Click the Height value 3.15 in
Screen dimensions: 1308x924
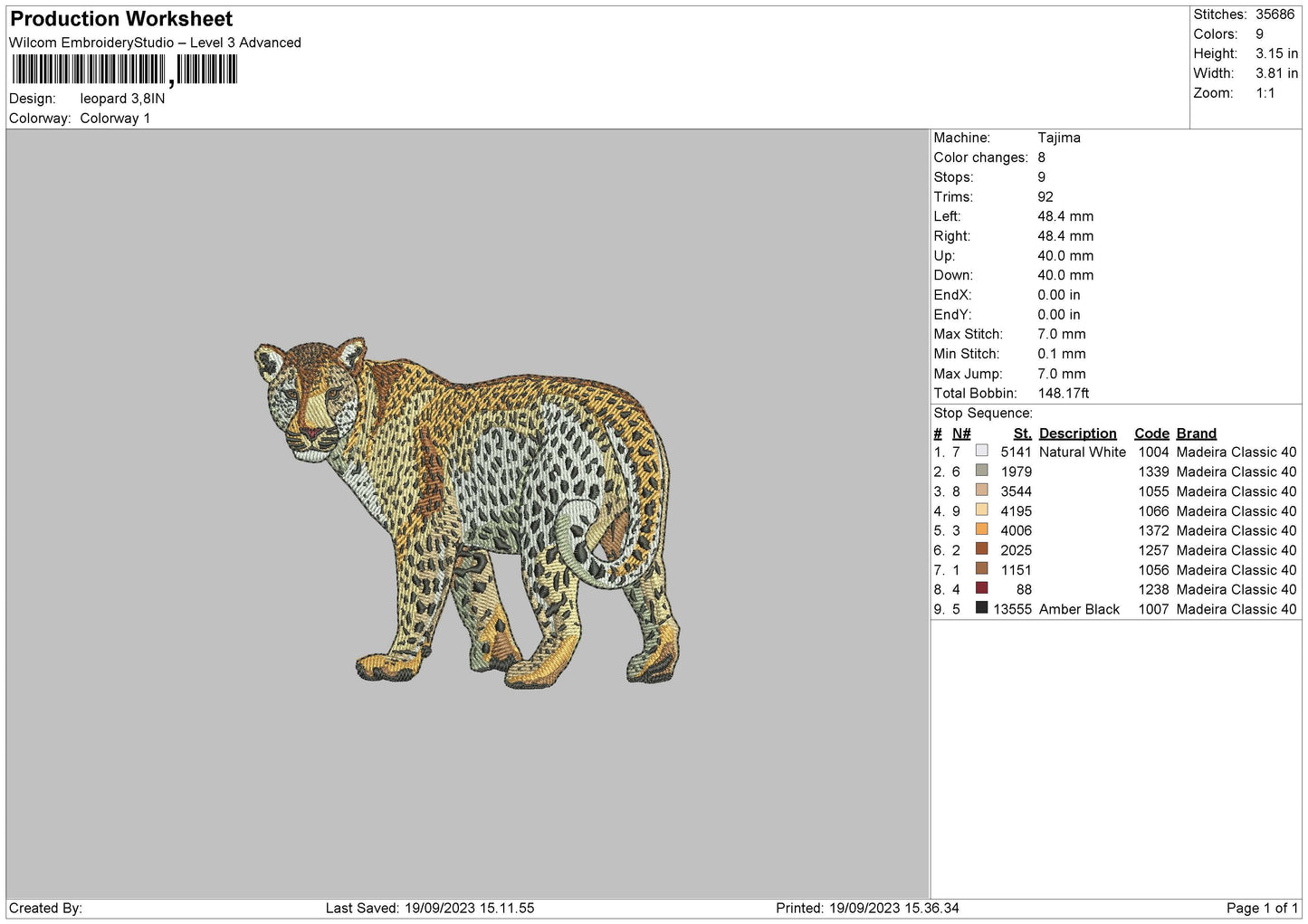1276,53
